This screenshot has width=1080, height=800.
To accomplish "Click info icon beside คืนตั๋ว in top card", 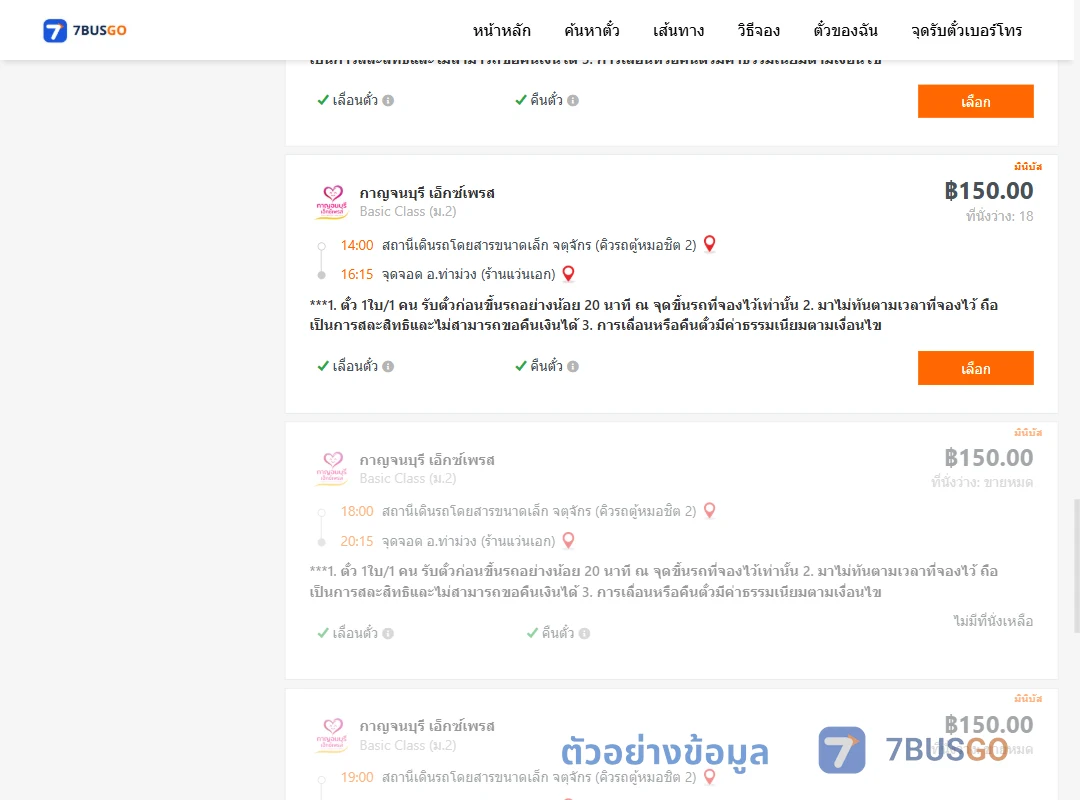I will tap(573, 101).
